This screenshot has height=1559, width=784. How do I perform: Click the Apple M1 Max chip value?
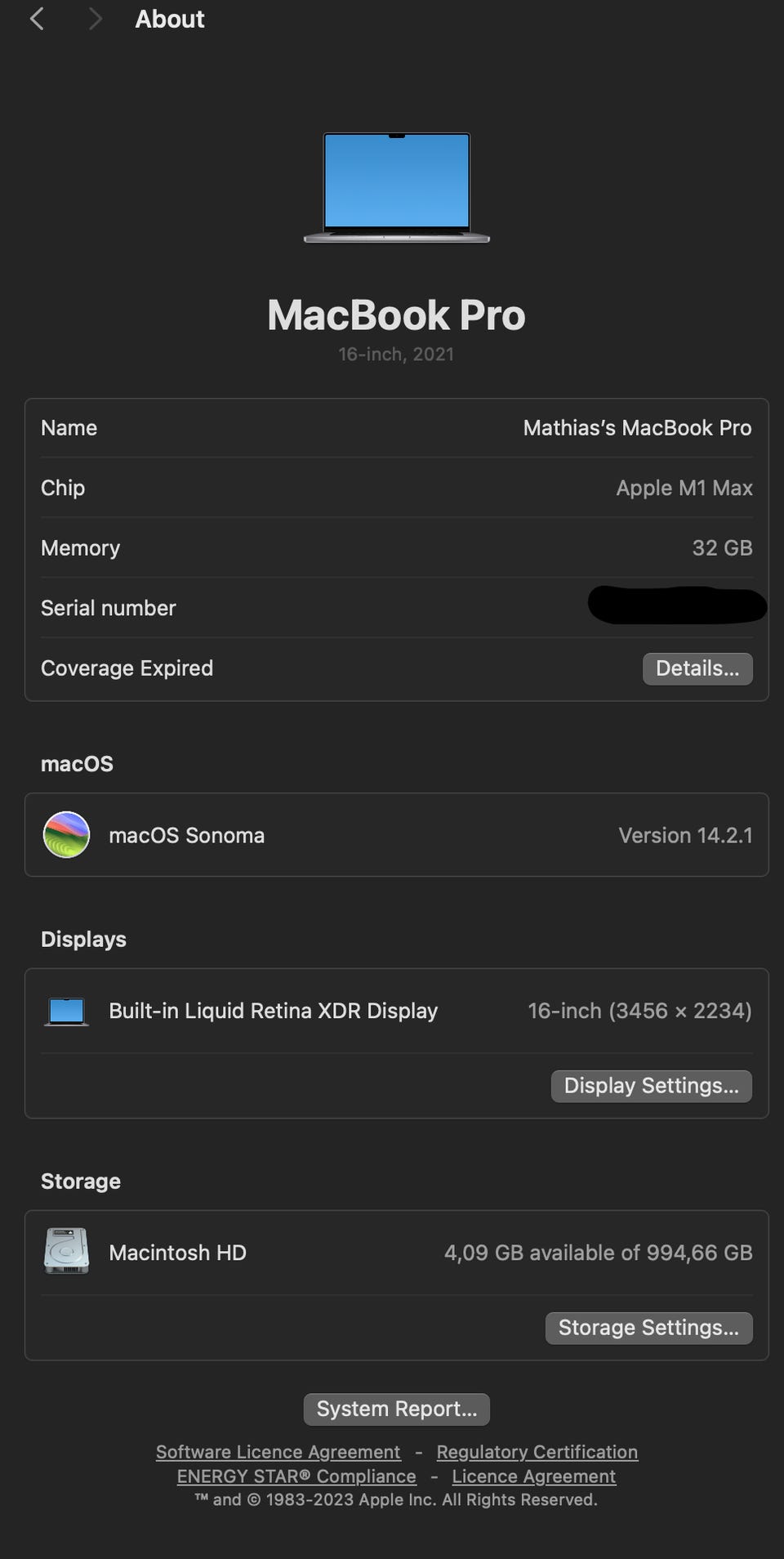684,488
